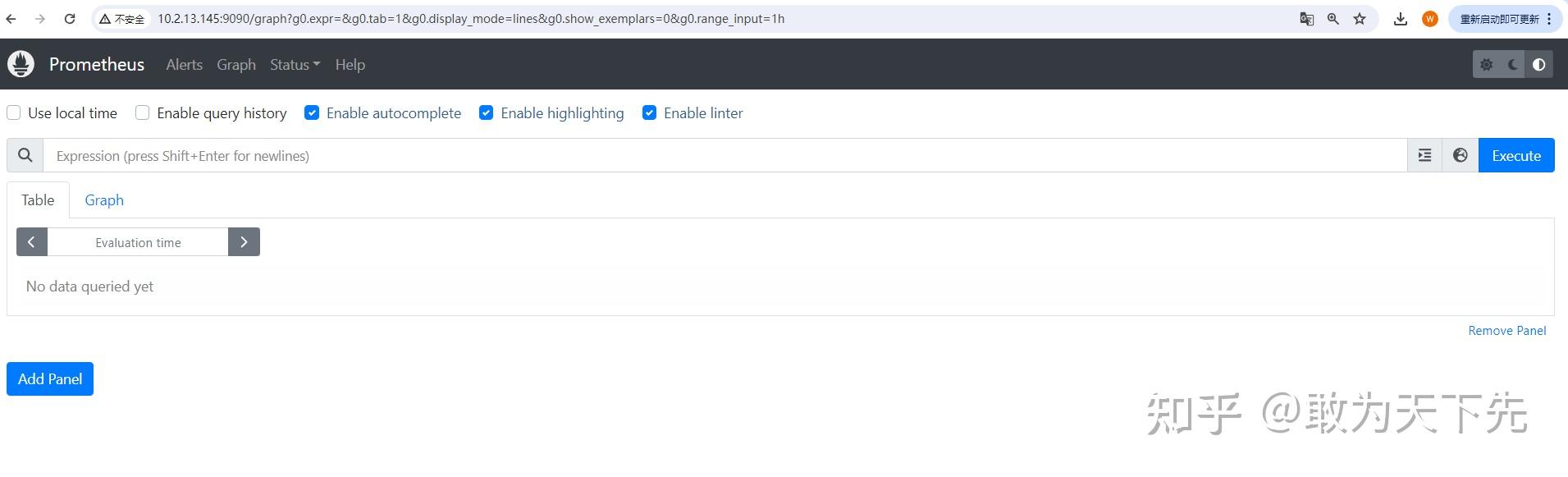
Task: Open the Help page in navbar
Action: [350, 65]
